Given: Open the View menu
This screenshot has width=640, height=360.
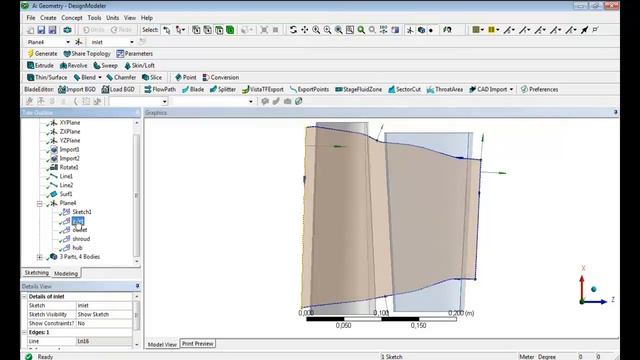Looking at the screenshot, I should [130, 18].
